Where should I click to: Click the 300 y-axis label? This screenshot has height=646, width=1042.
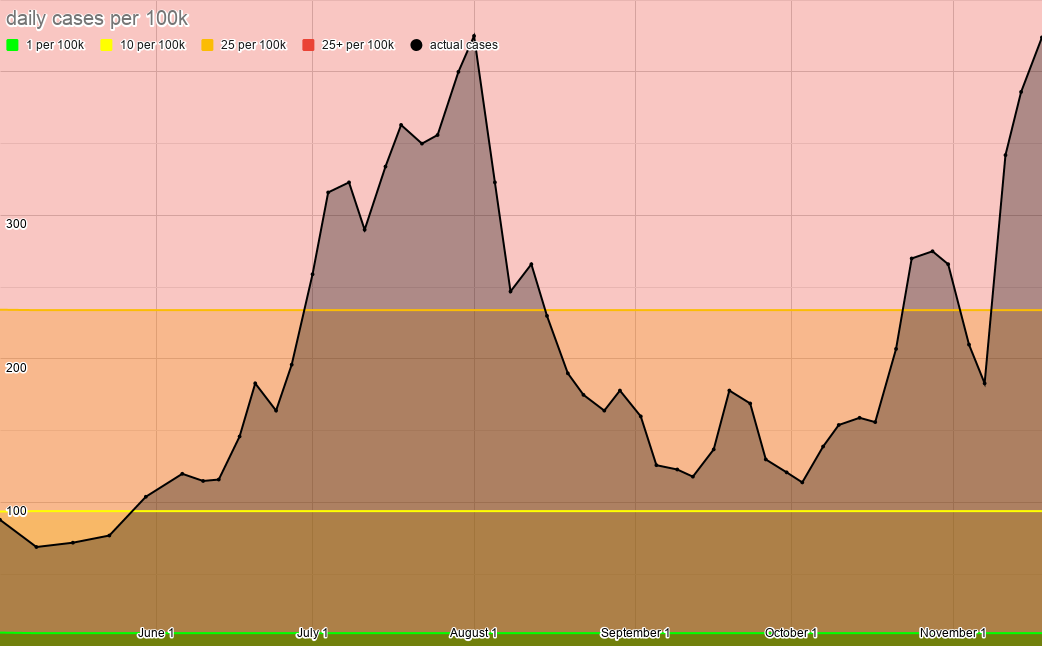click(16, 224)
